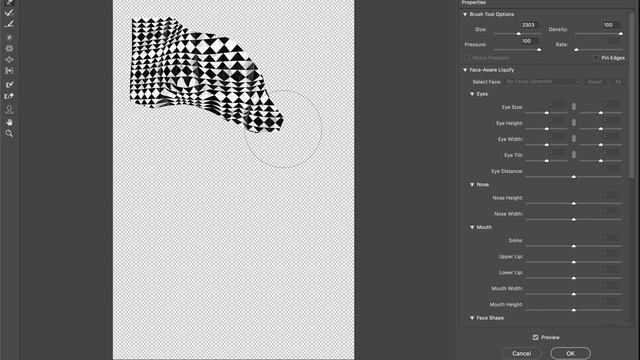Click the brush Size slider handle
Screen dimensions: 640x360
coord(518,33)
